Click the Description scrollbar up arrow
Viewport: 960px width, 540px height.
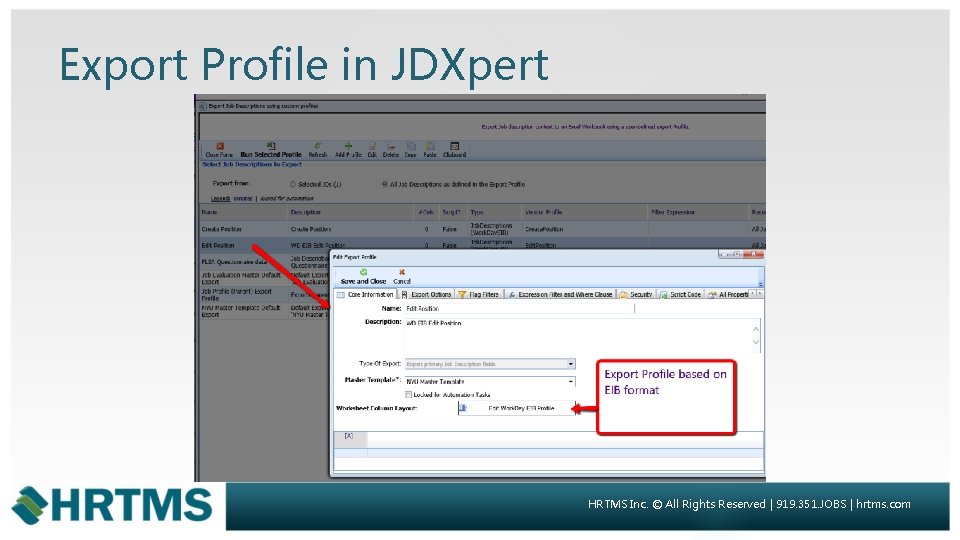click(x=756, y=329)
